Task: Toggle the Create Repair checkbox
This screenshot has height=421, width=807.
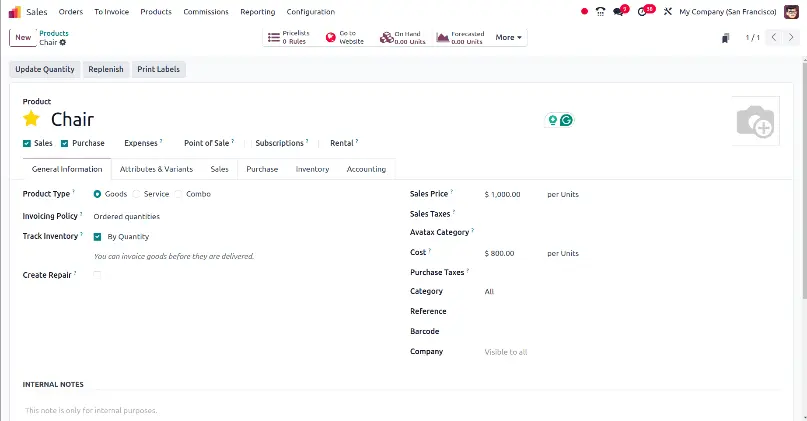Action: pyautogui.click(x=97, y=275)
